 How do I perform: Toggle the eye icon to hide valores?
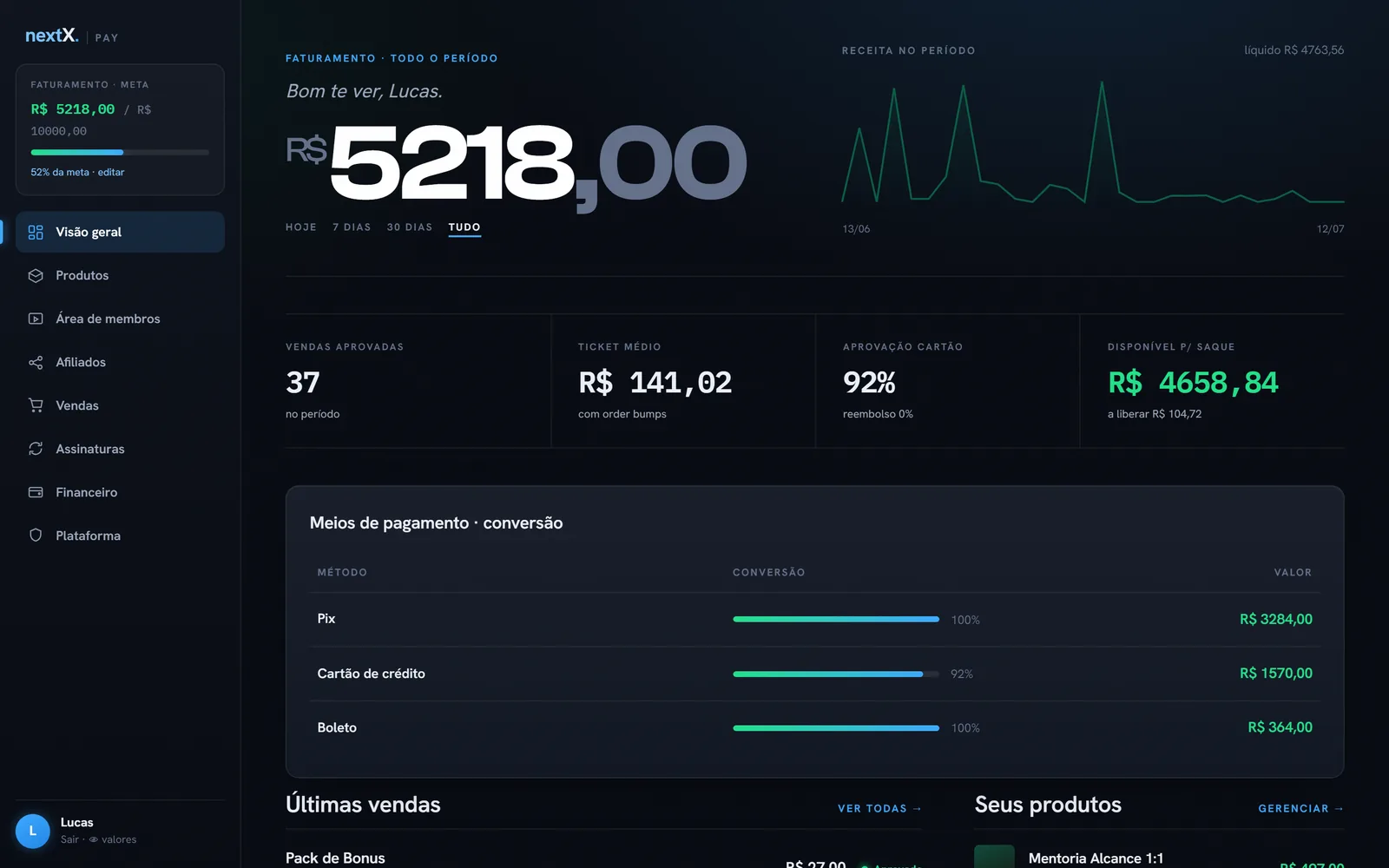pos(94,839)
